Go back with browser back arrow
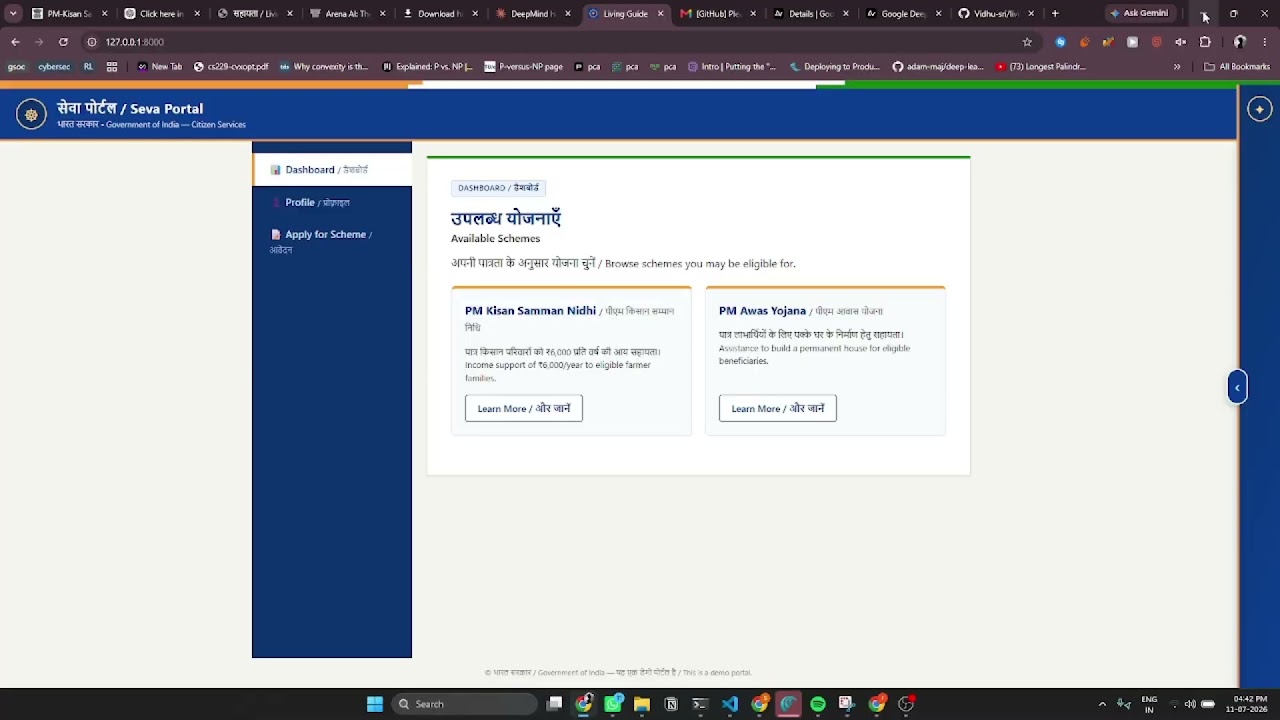This screenshot has height=720, width=1280. click(x=15, y=42)
